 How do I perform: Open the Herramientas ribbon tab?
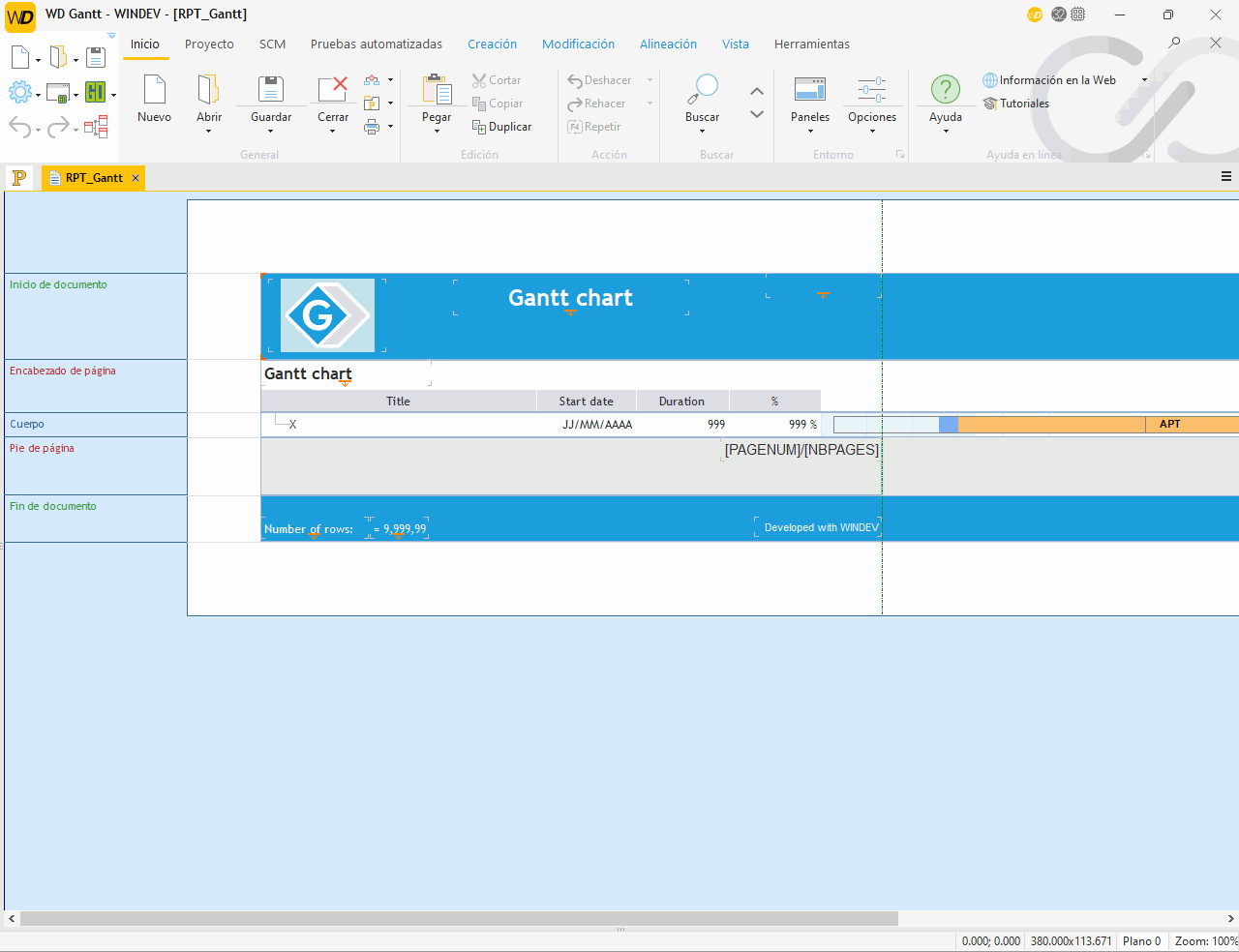click(812, 45)
